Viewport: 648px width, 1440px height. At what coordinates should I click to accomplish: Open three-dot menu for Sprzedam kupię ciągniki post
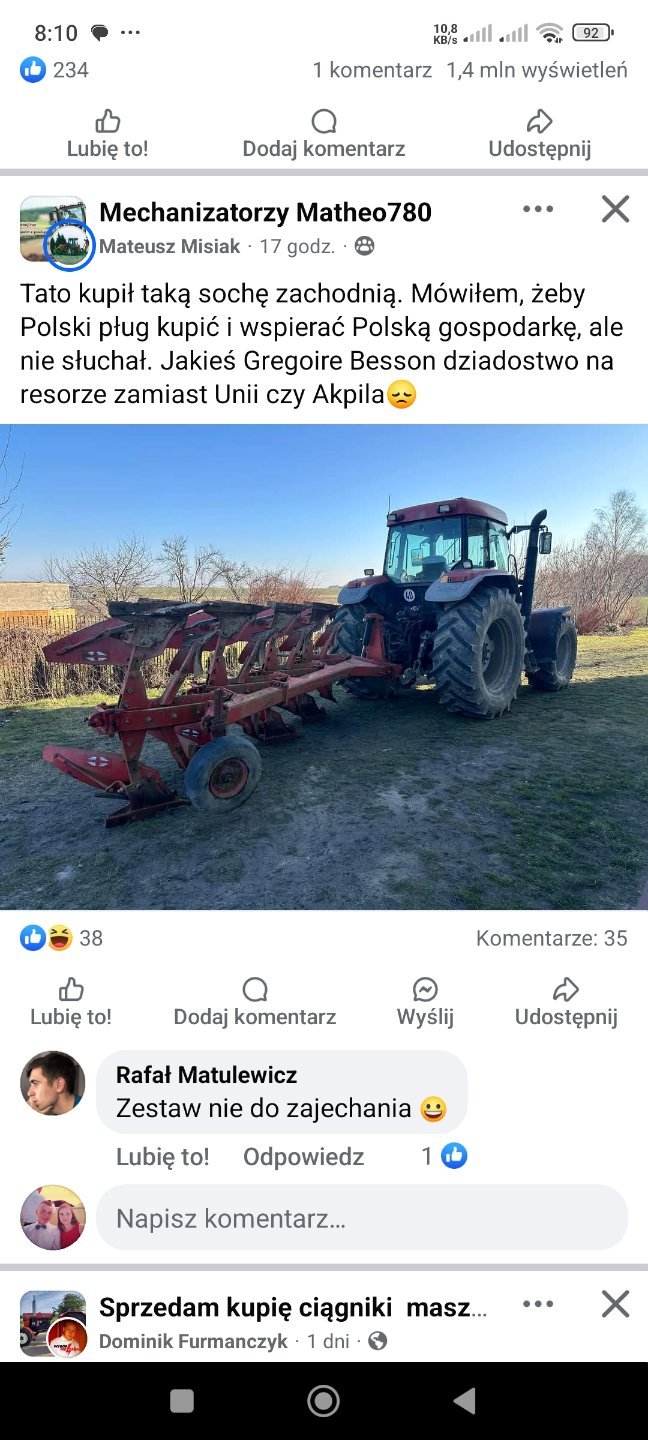click(x=538, y=1304)
